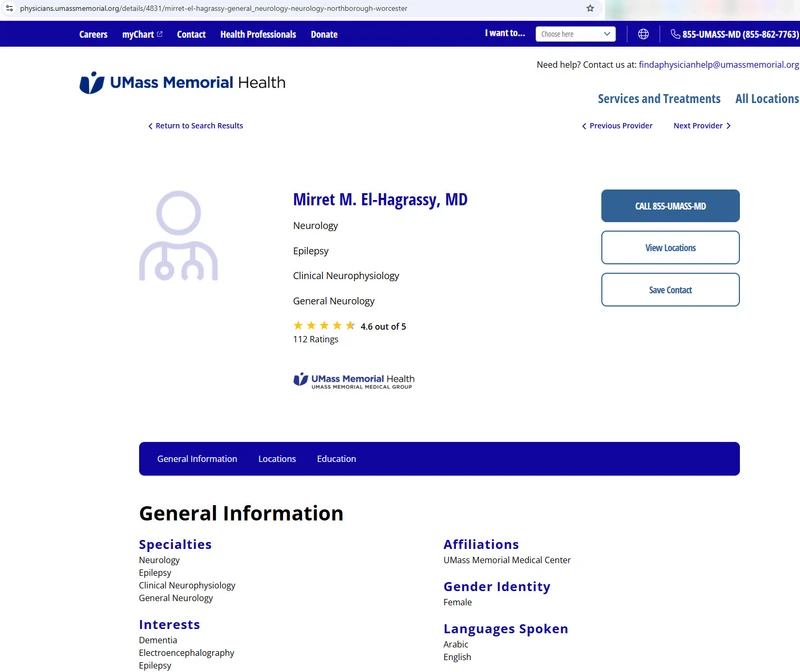
Task: Click the globe language icon
Action: 643,34
